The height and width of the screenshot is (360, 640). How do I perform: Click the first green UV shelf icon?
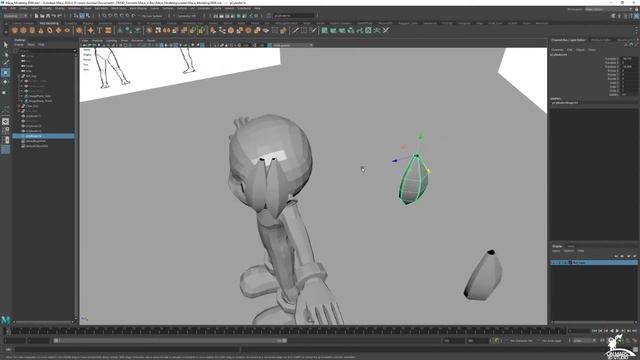click(x=324, y=30)
